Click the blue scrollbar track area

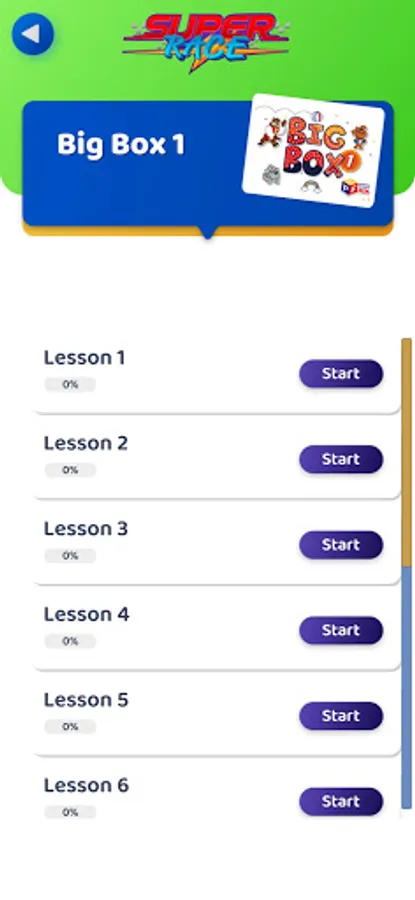406,688
